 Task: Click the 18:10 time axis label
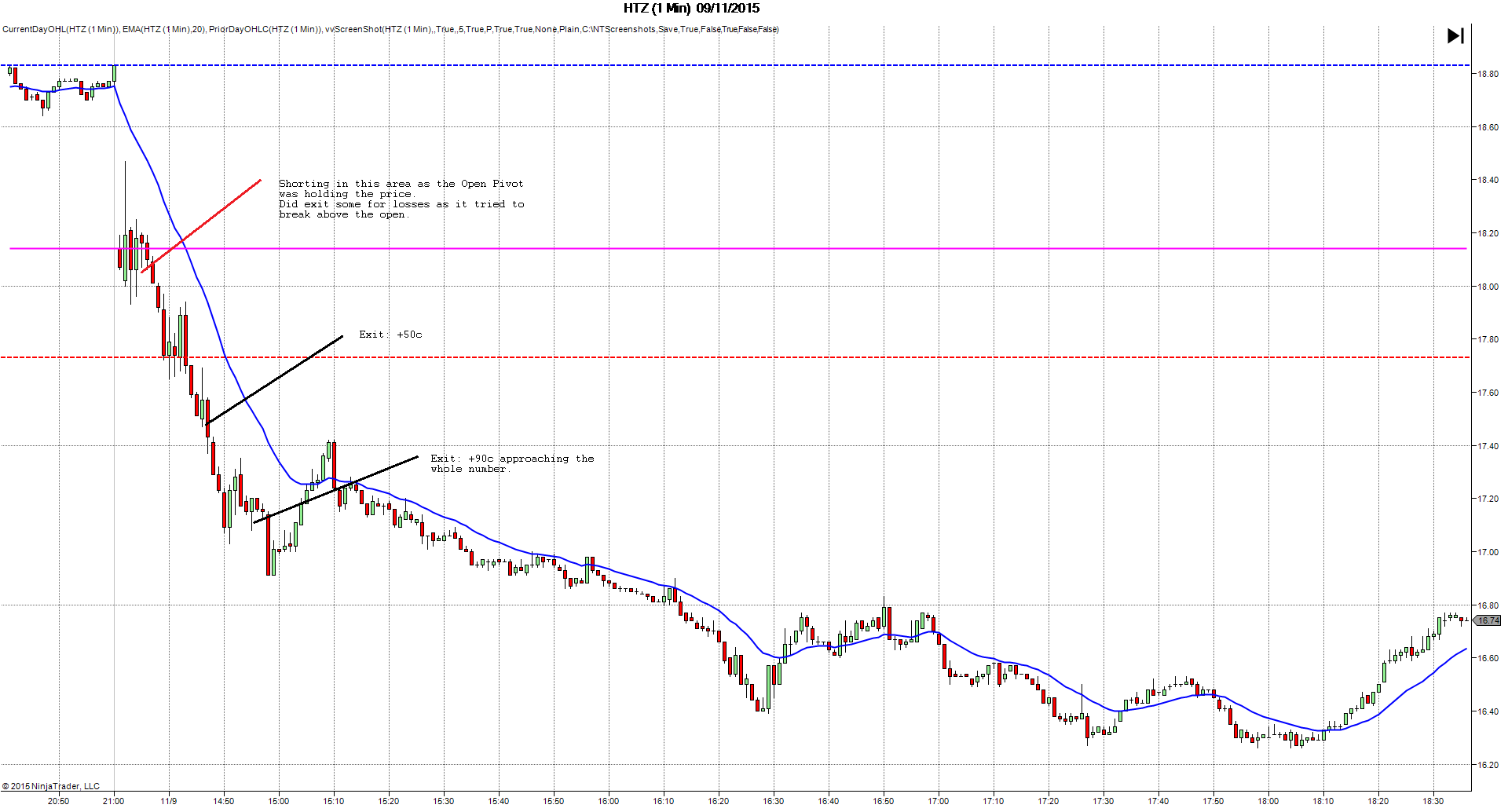[1323, 801]
